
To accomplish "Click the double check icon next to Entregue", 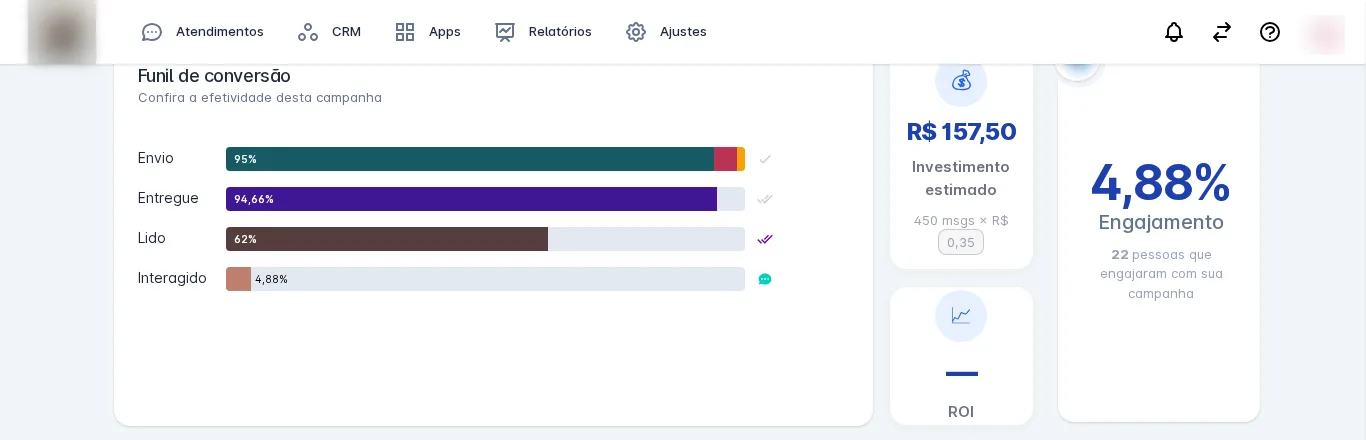I will tap(765, 199).
